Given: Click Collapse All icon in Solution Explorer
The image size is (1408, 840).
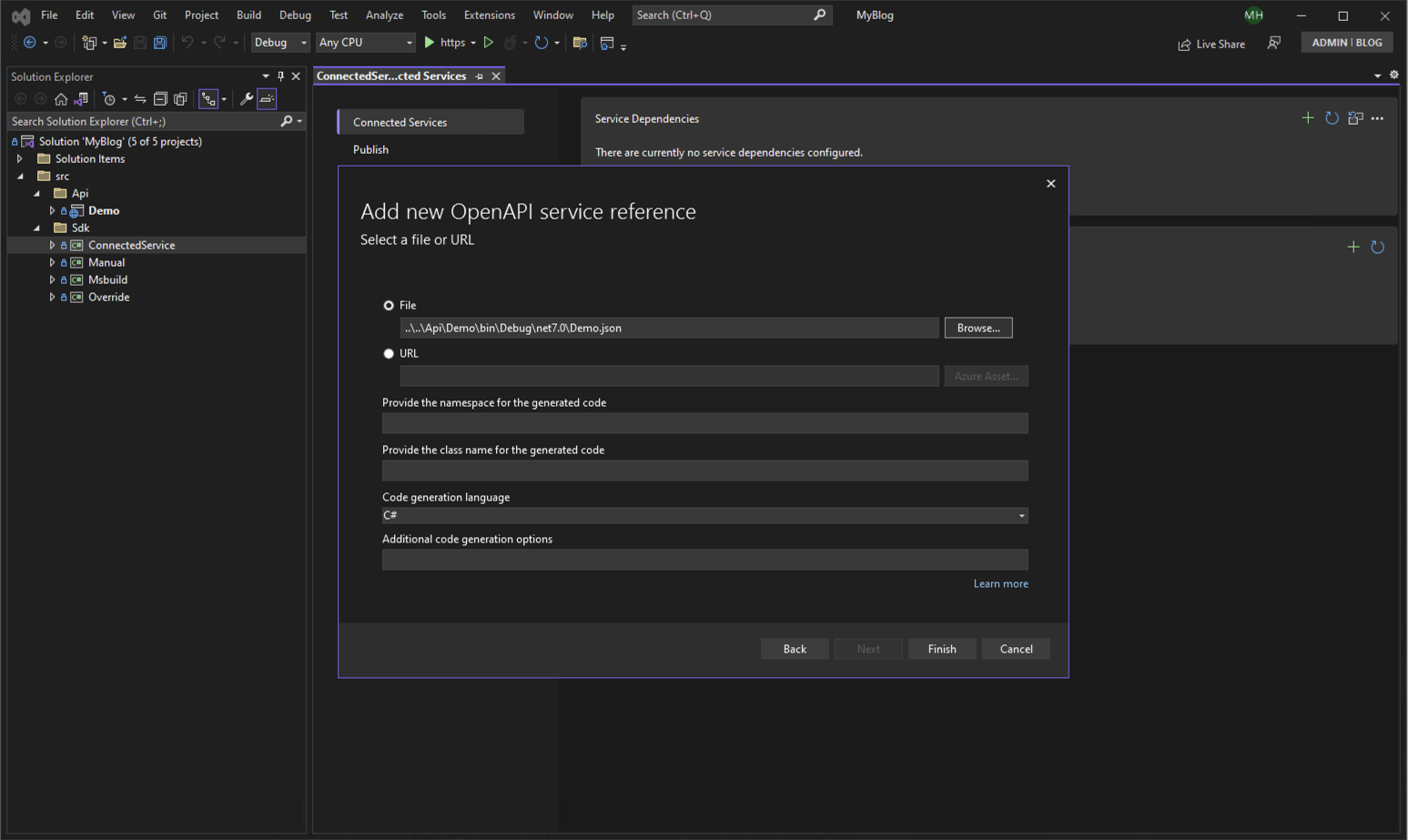Looking at the screenshot, I should (x=160, y=99).
